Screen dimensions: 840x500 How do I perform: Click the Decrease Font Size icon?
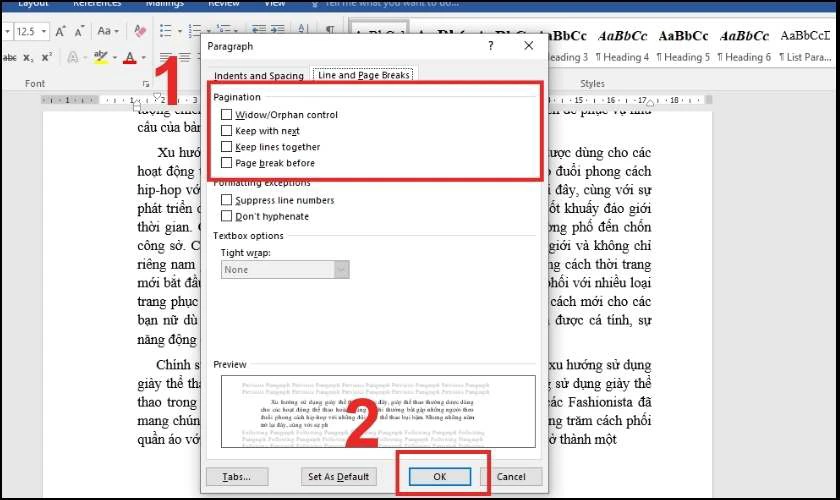pyautogui.click(x=79, y=31)
